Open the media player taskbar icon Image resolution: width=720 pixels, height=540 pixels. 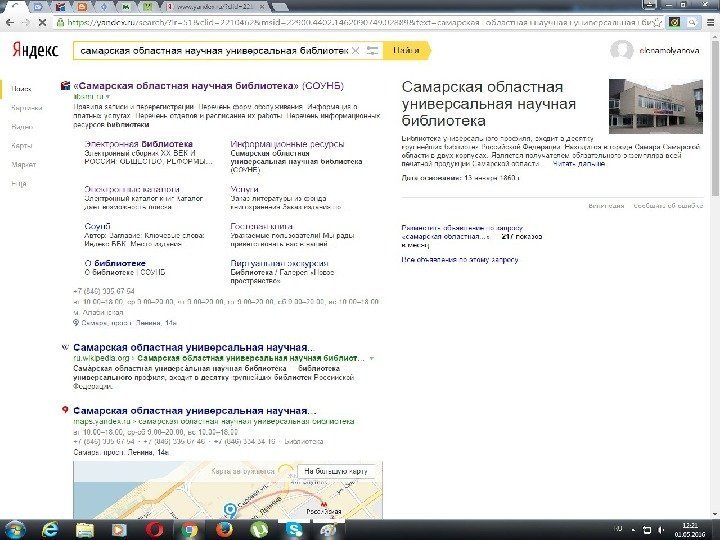click(x=119, y=530)
